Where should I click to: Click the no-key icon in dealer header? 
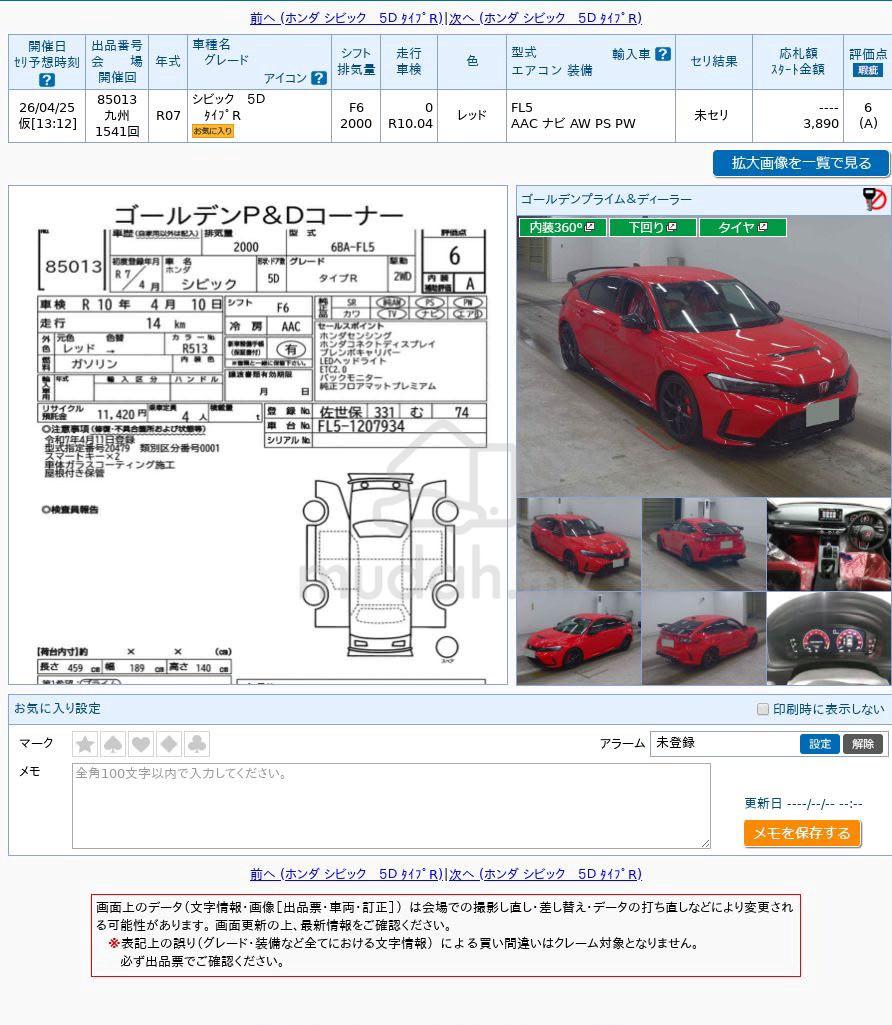click(874, 199)
